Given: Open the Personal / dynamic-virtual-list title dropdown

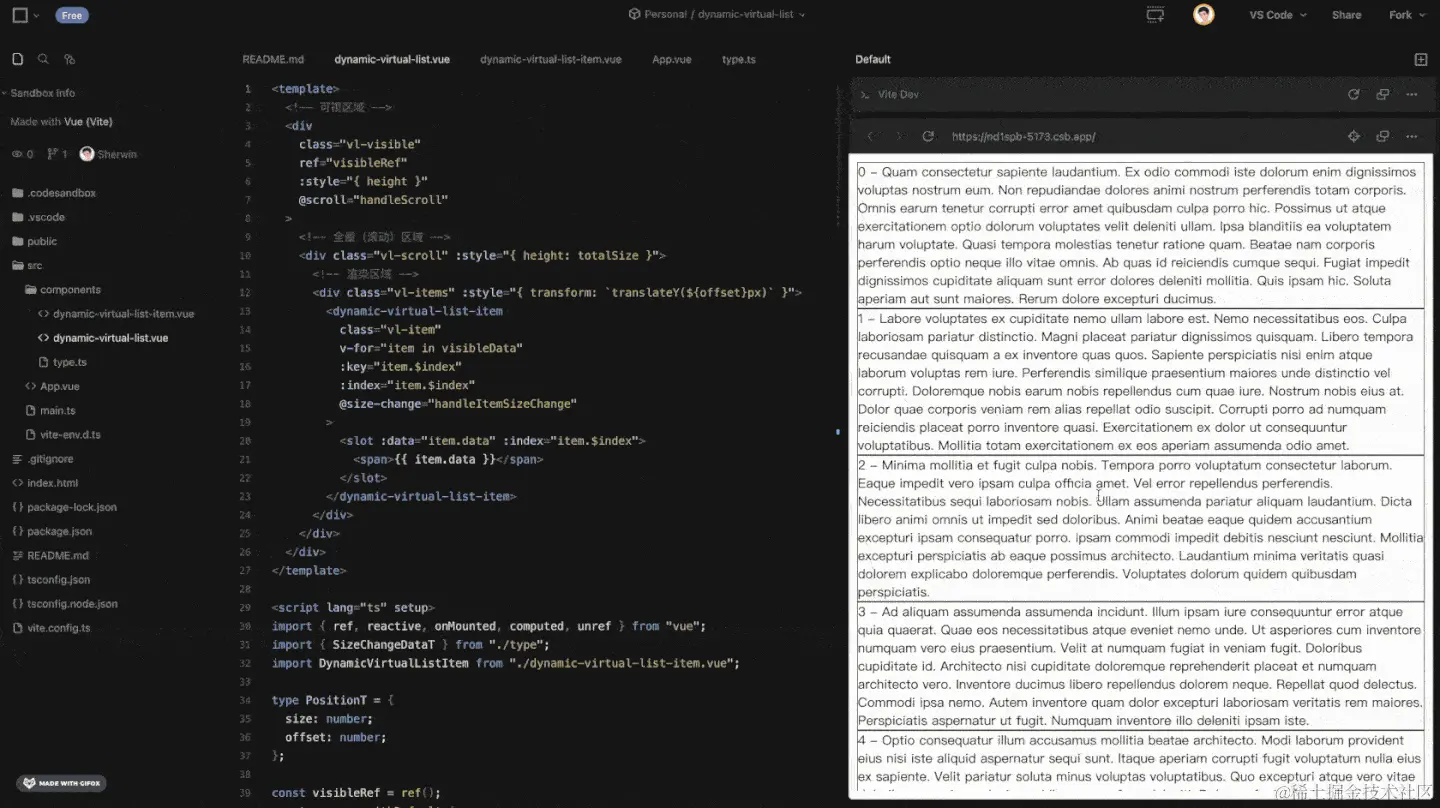Looking at the screenshot, I should tap(725, 15).
